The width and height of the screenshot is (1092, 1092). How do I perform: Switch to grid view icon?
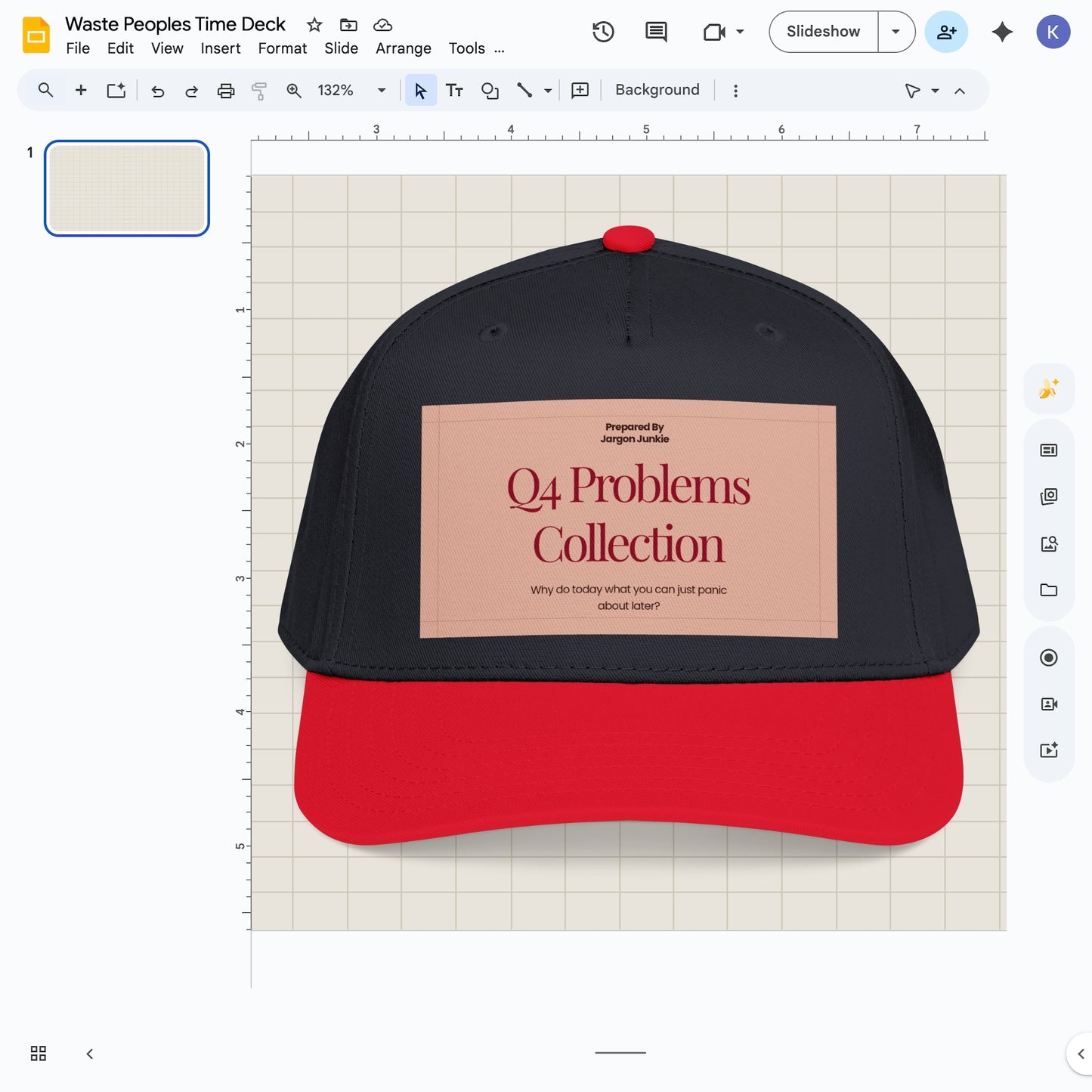pos(39,1053)
